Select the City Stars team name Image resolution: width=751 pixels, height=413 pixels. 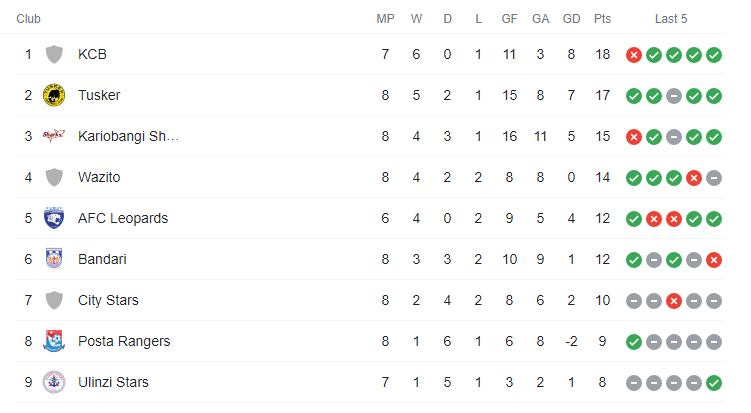[108, 300]
